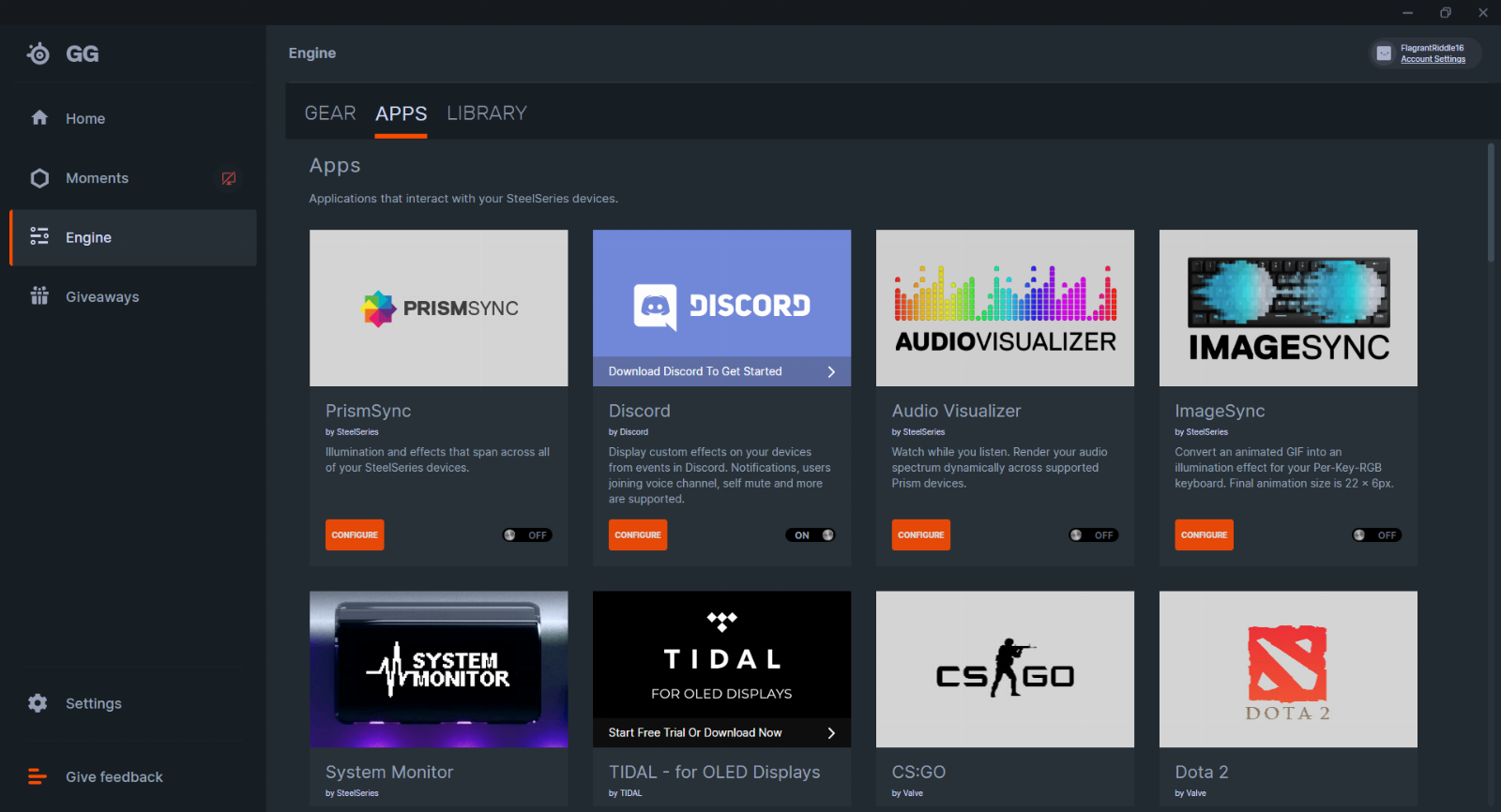The height and width of the screenshot is (812, 1501).
Task: Click the Settings gear icon
Action: pos(38,703)
